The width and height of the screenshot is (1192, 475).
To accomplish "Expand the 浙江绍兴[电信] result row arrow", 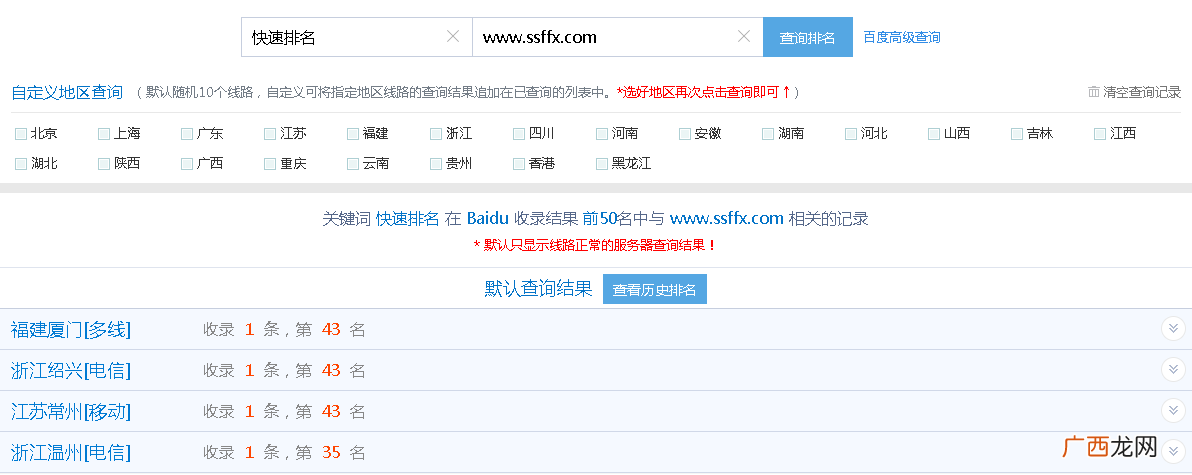I will click(1173, 370).
